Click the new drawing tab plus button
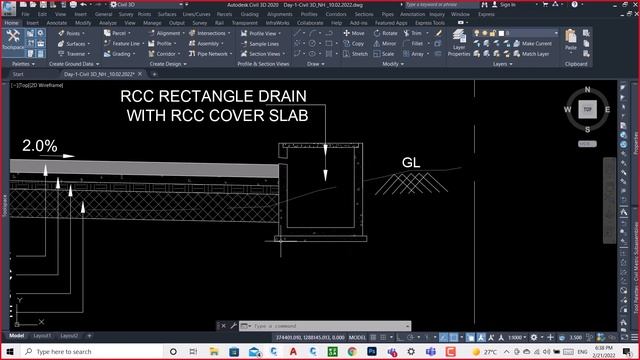This screenshot has width=640, height=360. 154,74
